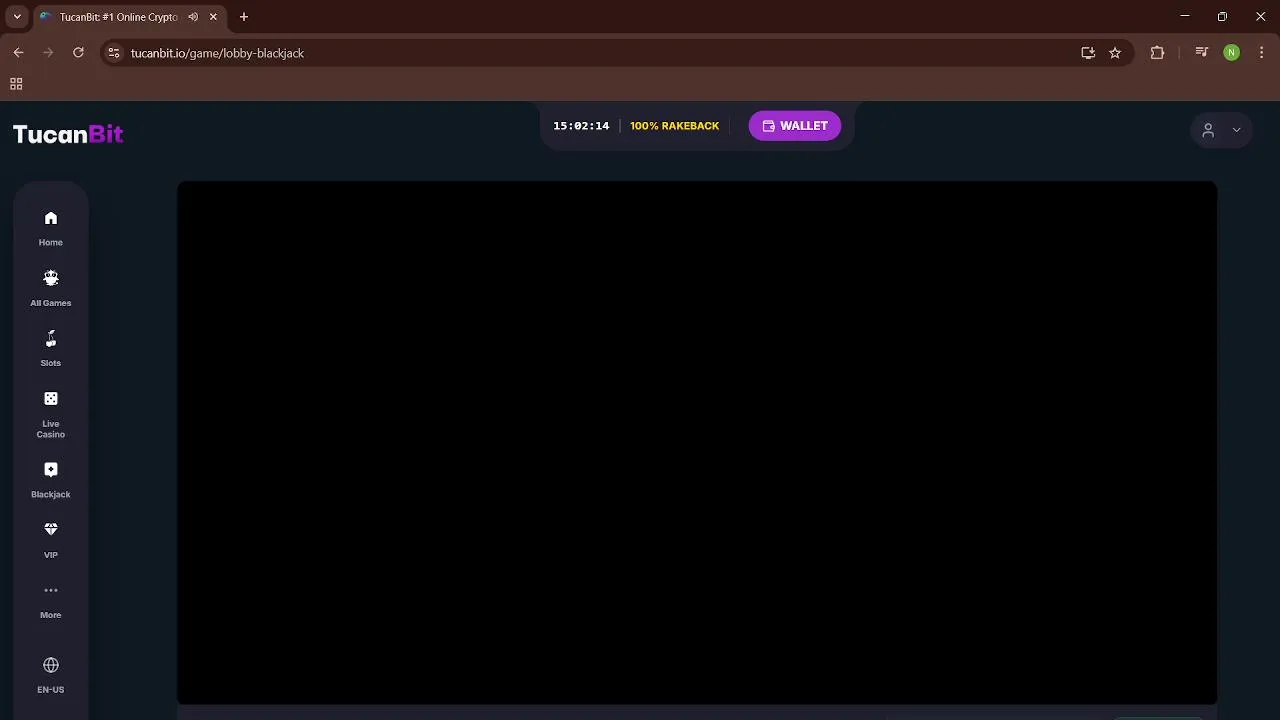Open the Chrome profile N avatar
The height and width of the screenshot is (720, 1280).
click(x=1231, y=53)
